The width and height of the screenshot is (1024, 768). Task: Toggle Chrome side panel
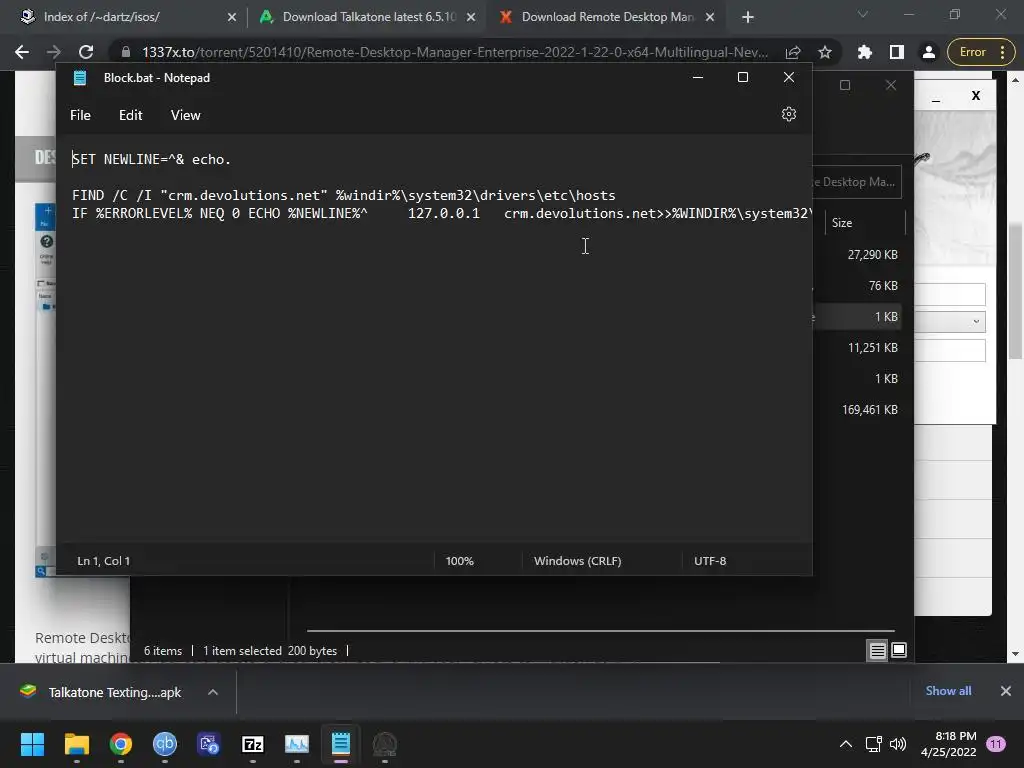[x=897, y=52]
